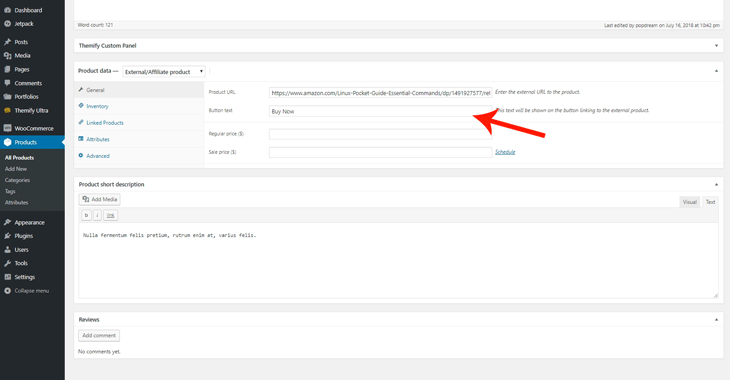Click the Appearance brush icon
The width and height of the screenshot is (730, 380).
[x=7, y=222]
